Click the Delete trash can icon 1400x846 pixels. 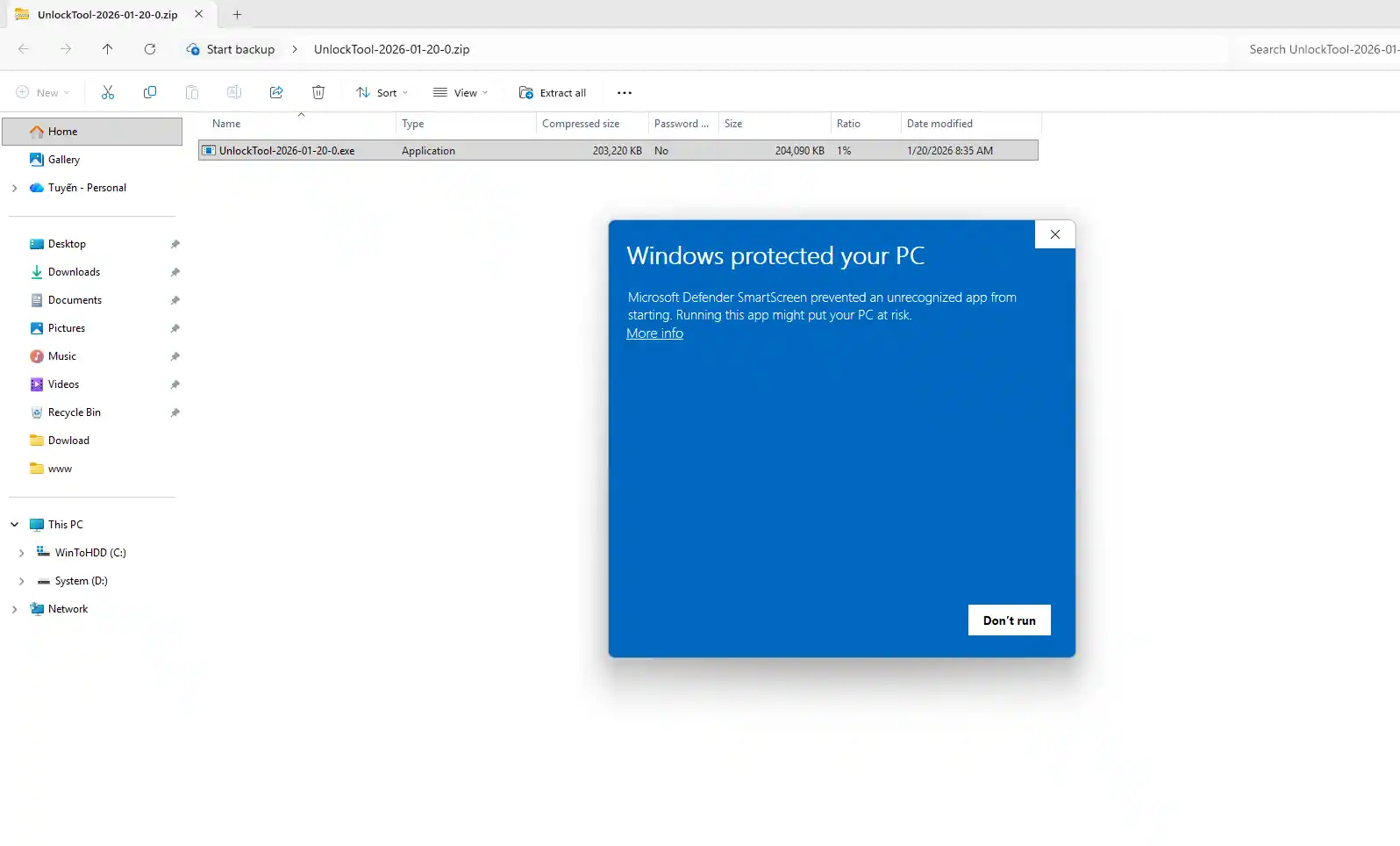pyautogui.click(x=318, y=93)
